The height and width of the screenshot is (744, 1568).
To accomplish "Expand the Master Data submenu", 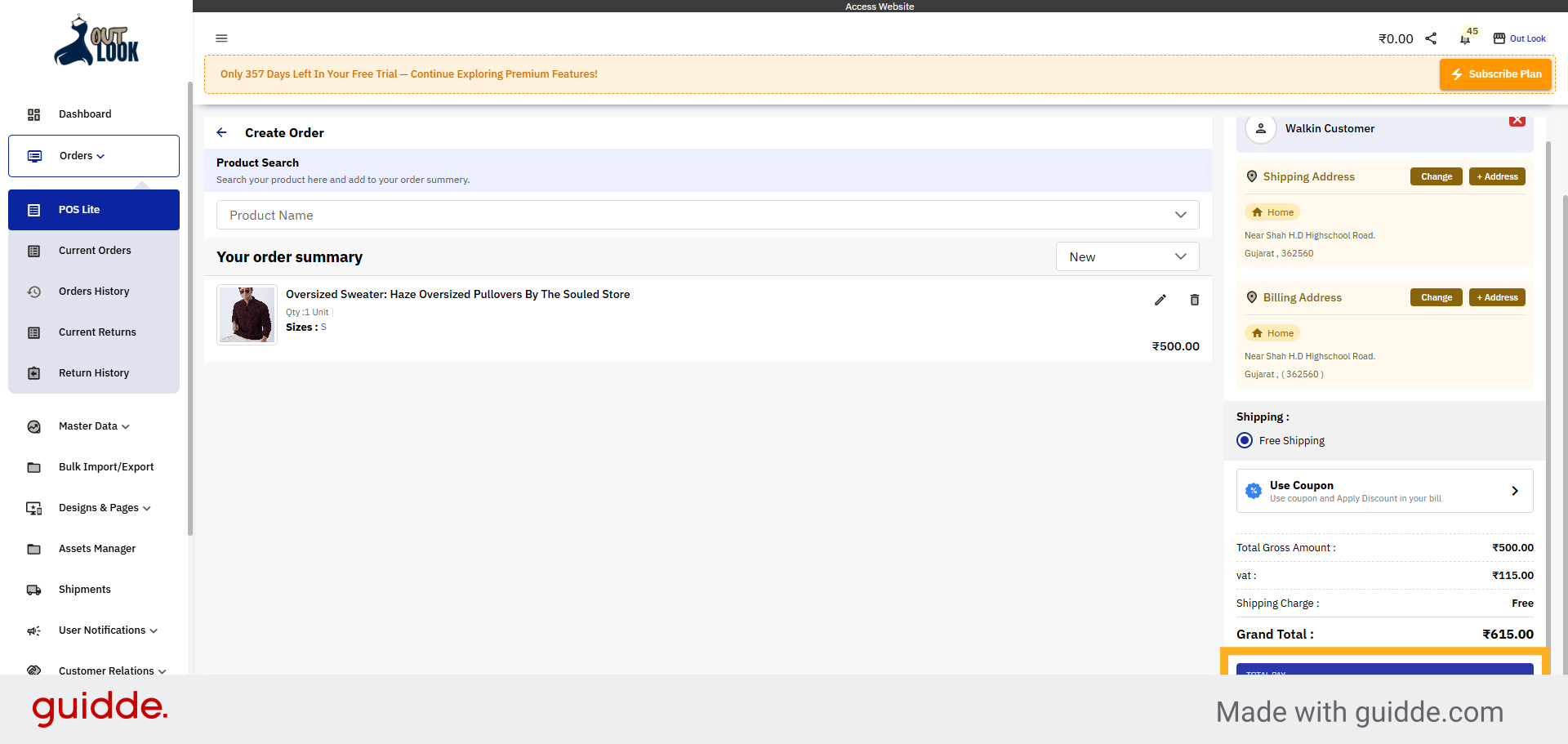I will pyautogui.click(x=126, y=426).
